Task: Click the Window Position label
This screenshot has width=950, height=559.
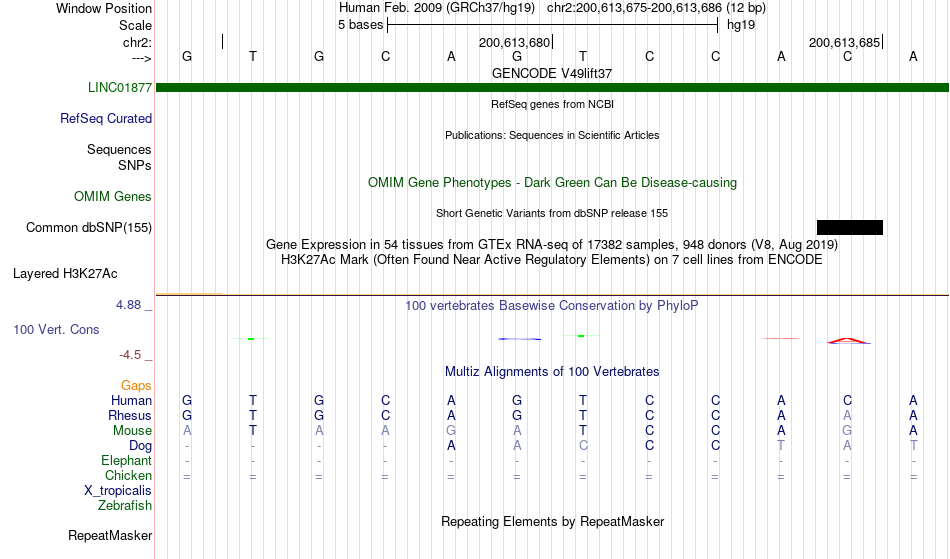Action: [104, 8]
